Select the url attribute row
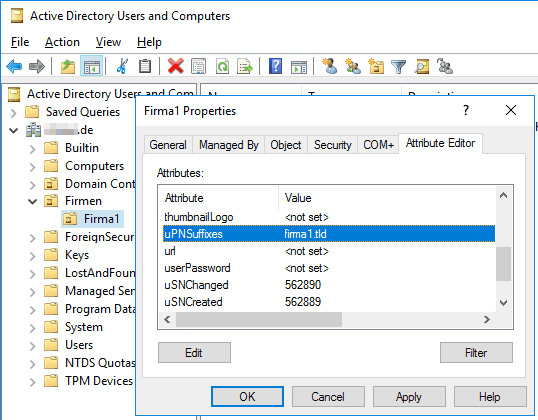 tap(329, 251)
